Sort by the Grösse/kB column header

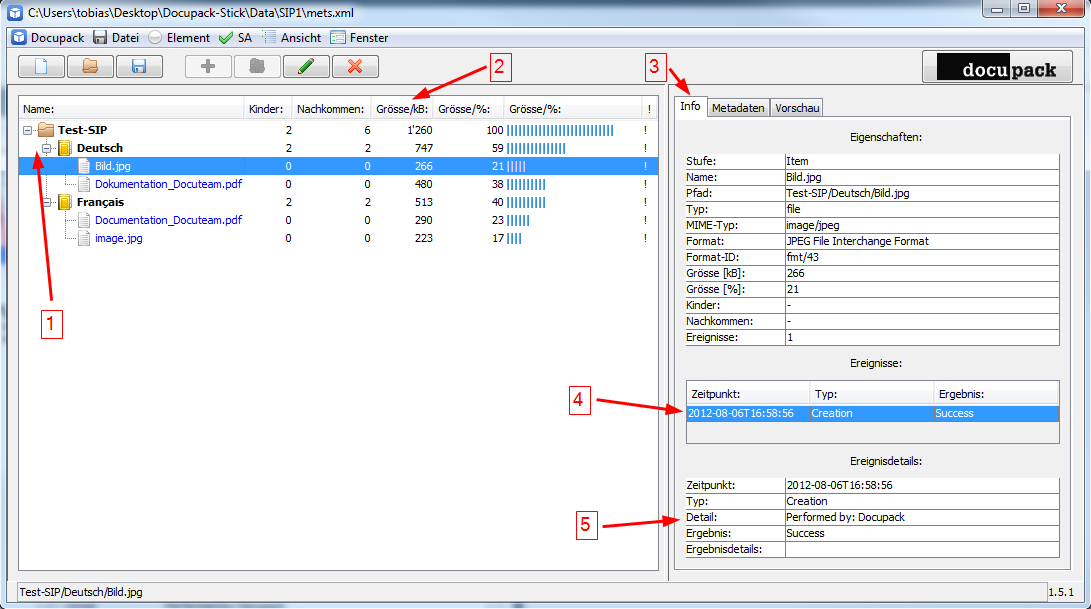tap(401, 109)
